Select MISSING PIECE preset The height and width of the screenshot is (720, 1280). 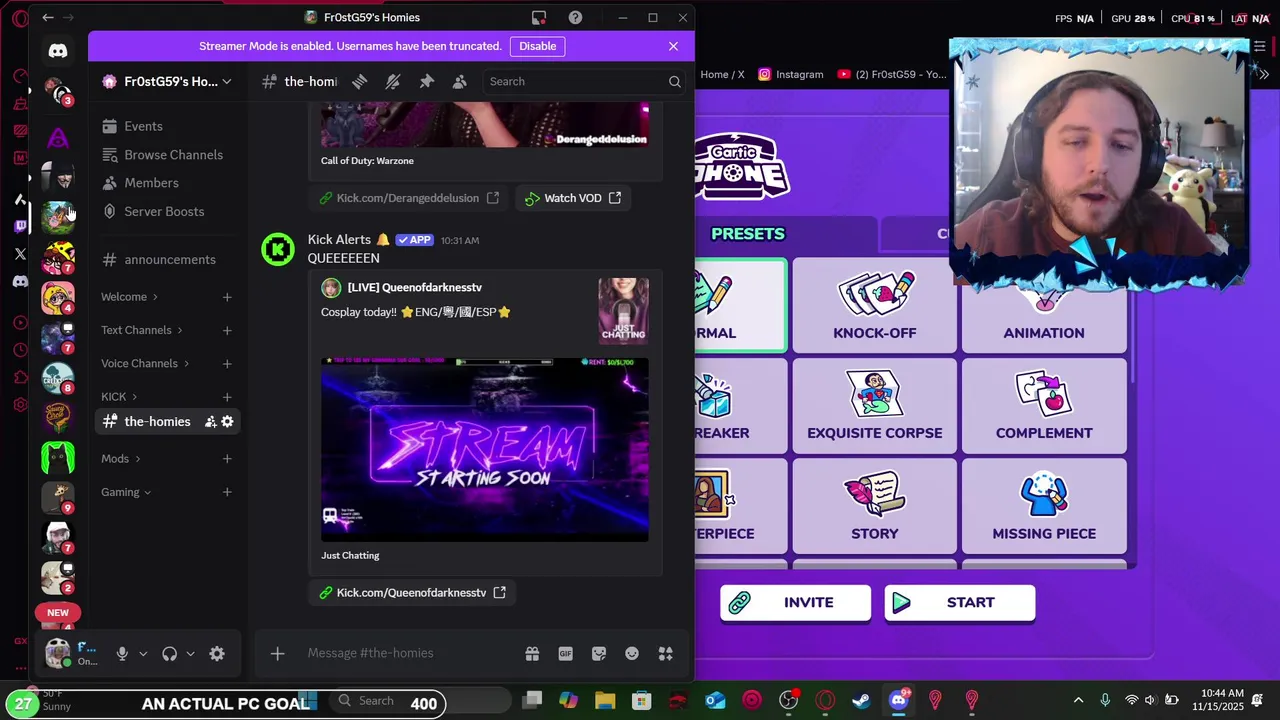[1044, 506]
